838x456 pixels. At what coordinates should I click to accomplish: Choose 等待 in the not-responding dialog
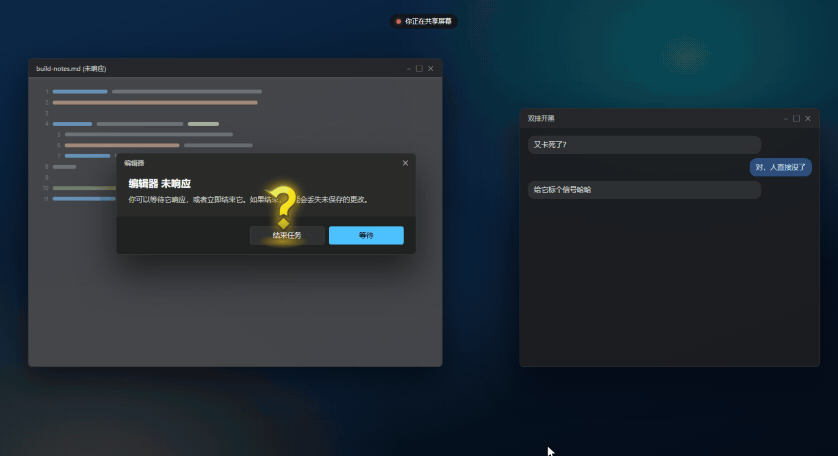coord(366,235)
